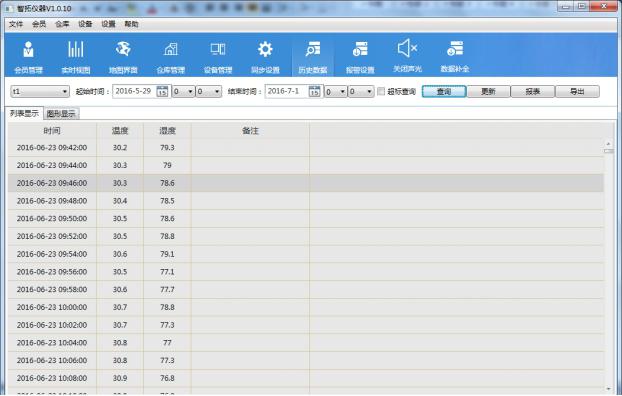Click the 更新 update button

488,92
